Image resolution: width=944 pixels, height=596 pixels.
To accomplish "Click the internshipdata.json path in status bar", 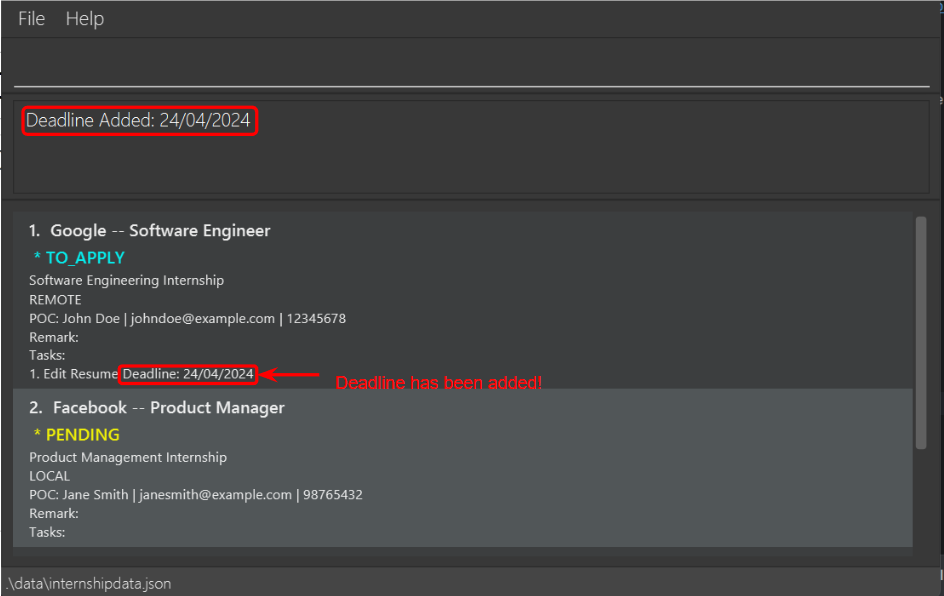I will click(x=80, y=583).
